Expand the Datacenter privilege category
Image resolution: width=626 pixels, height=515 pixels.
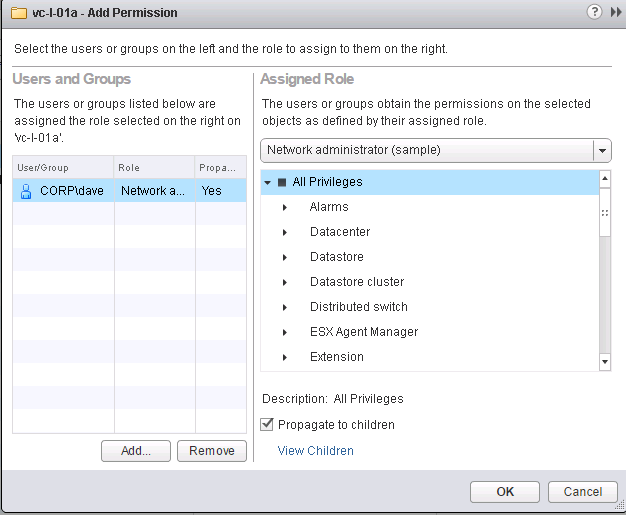(285, 232)
